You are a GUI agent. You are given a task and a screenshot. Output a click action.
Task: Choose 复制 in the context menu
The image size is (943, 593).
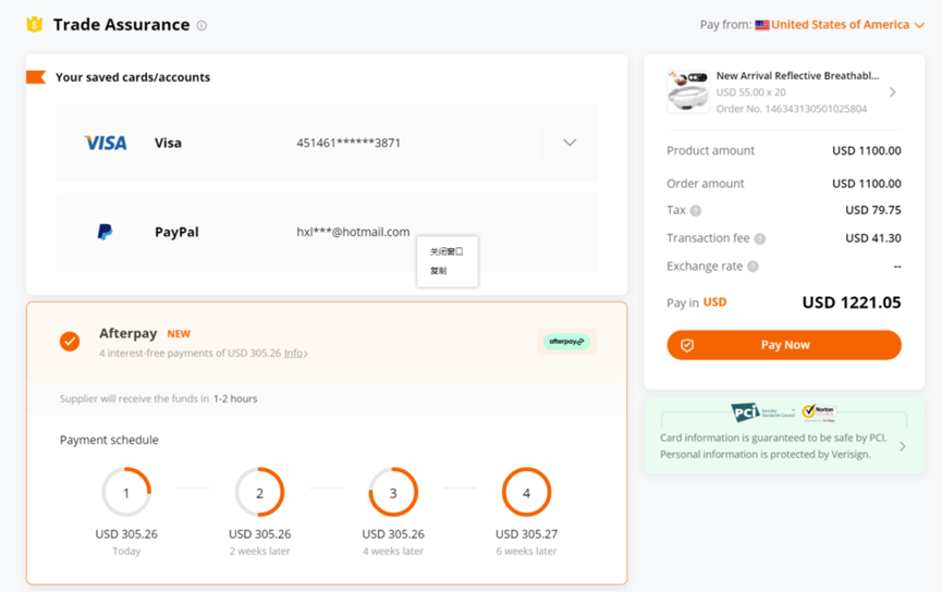point(439,271)
